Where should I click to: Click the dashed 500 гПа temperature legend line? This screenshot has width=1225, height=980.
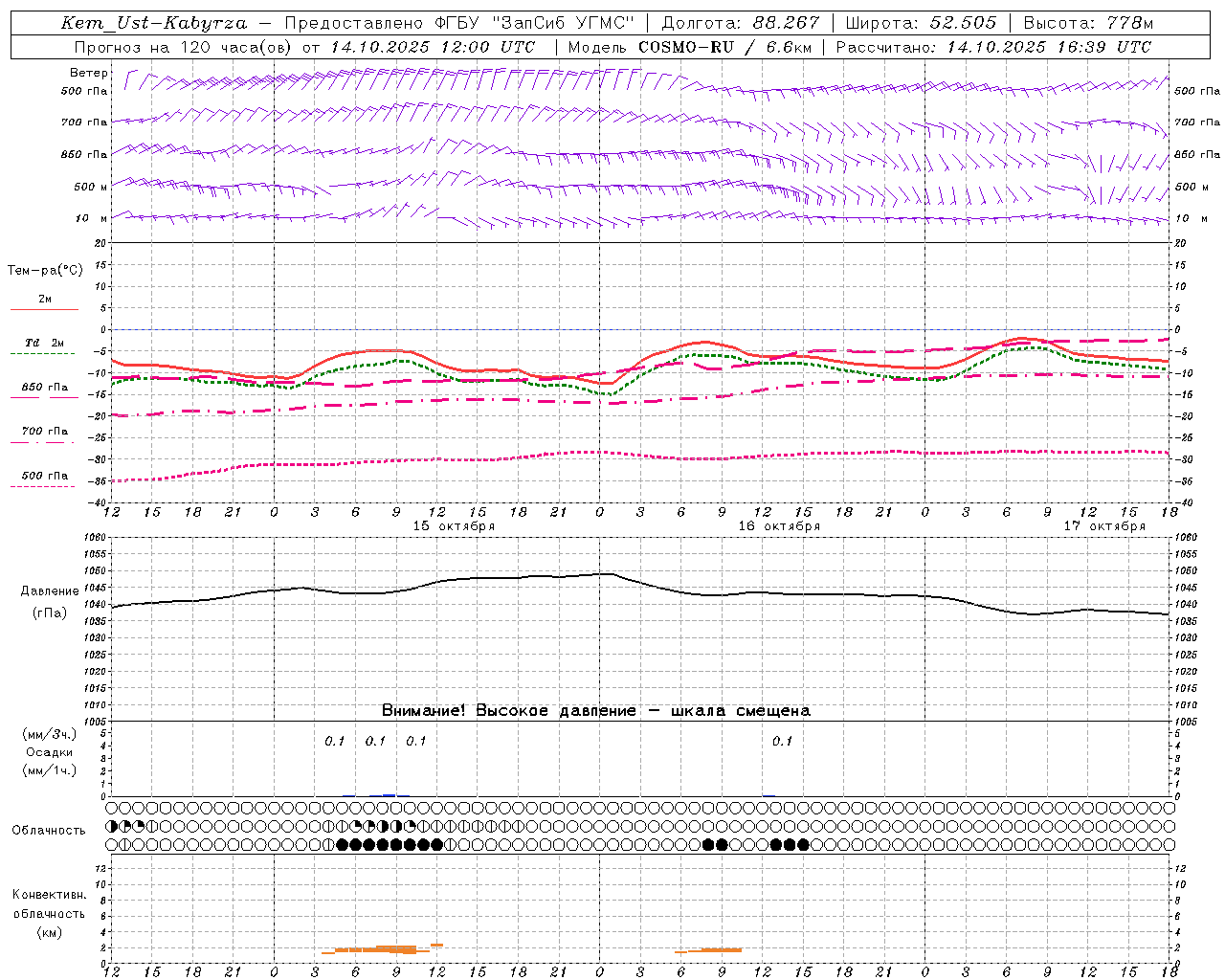[42, 486]
